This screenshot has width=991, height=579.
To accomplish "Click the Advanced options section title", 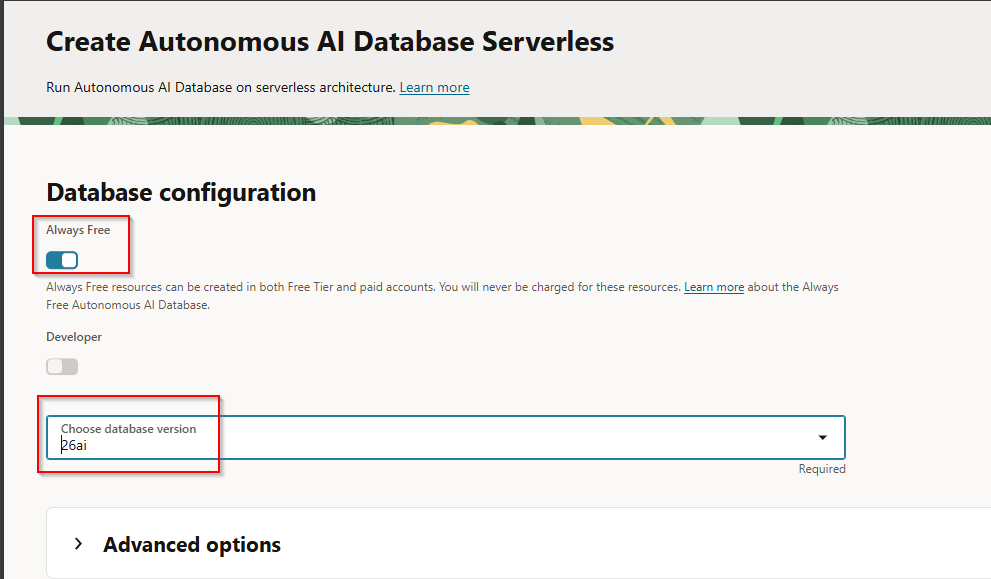I will click(x=192, y=545).
